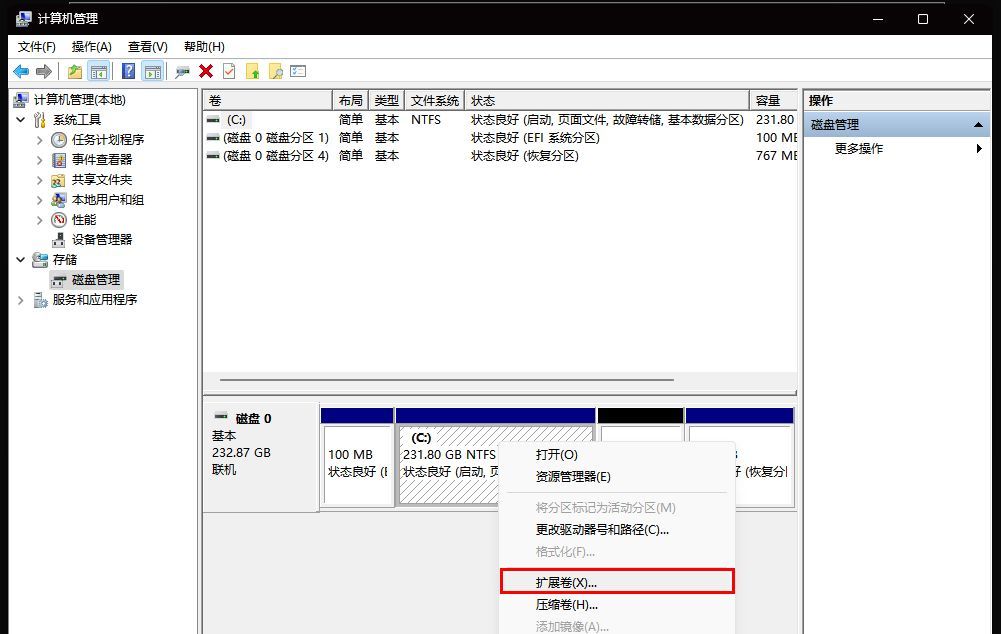The width and height of the screenshot is (1001, 634).
Task: Sort by the 文件系统 column header
Action: [435, 100]
